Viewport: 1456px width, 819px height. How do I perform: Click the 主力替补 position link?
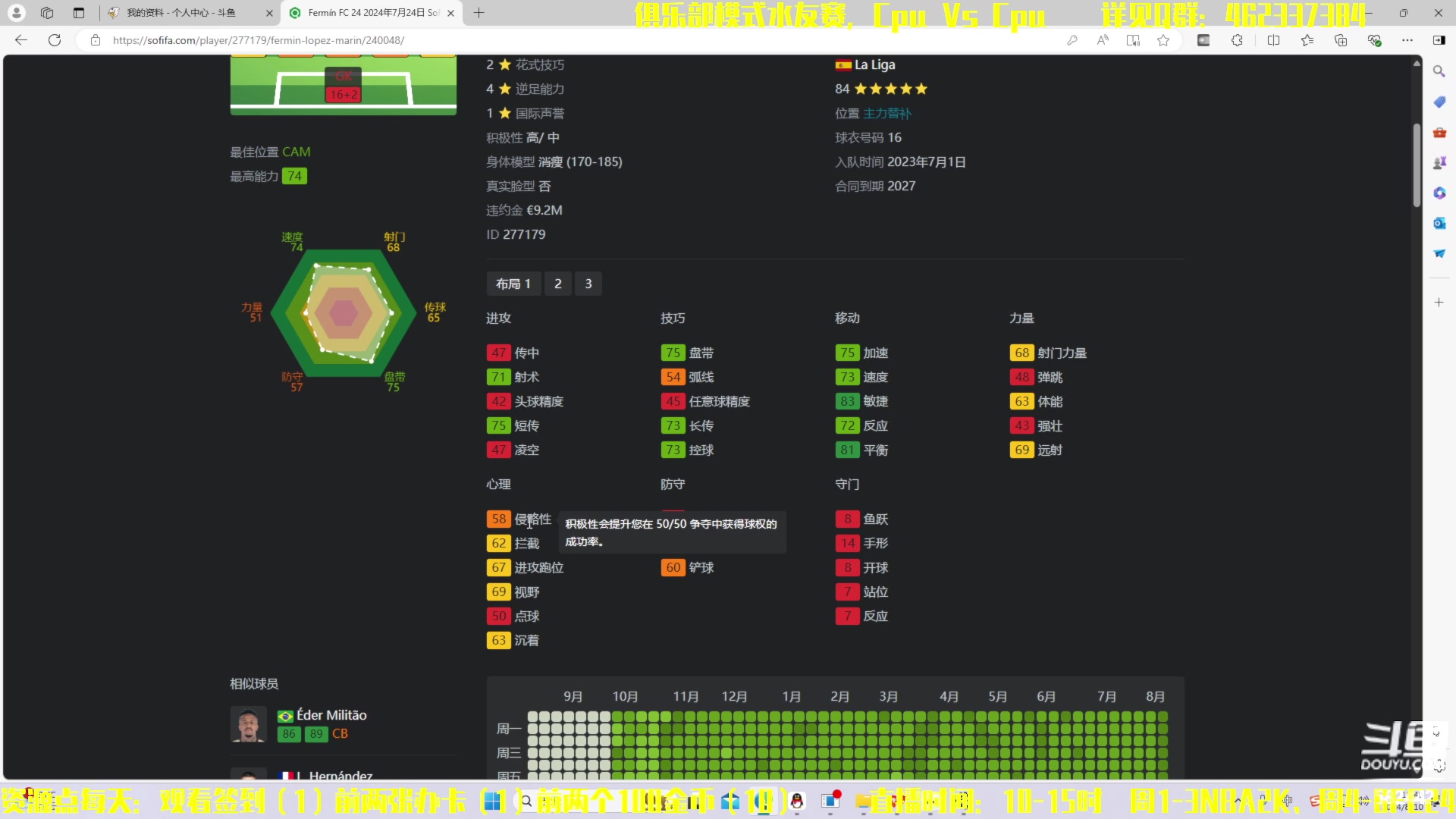887,113
